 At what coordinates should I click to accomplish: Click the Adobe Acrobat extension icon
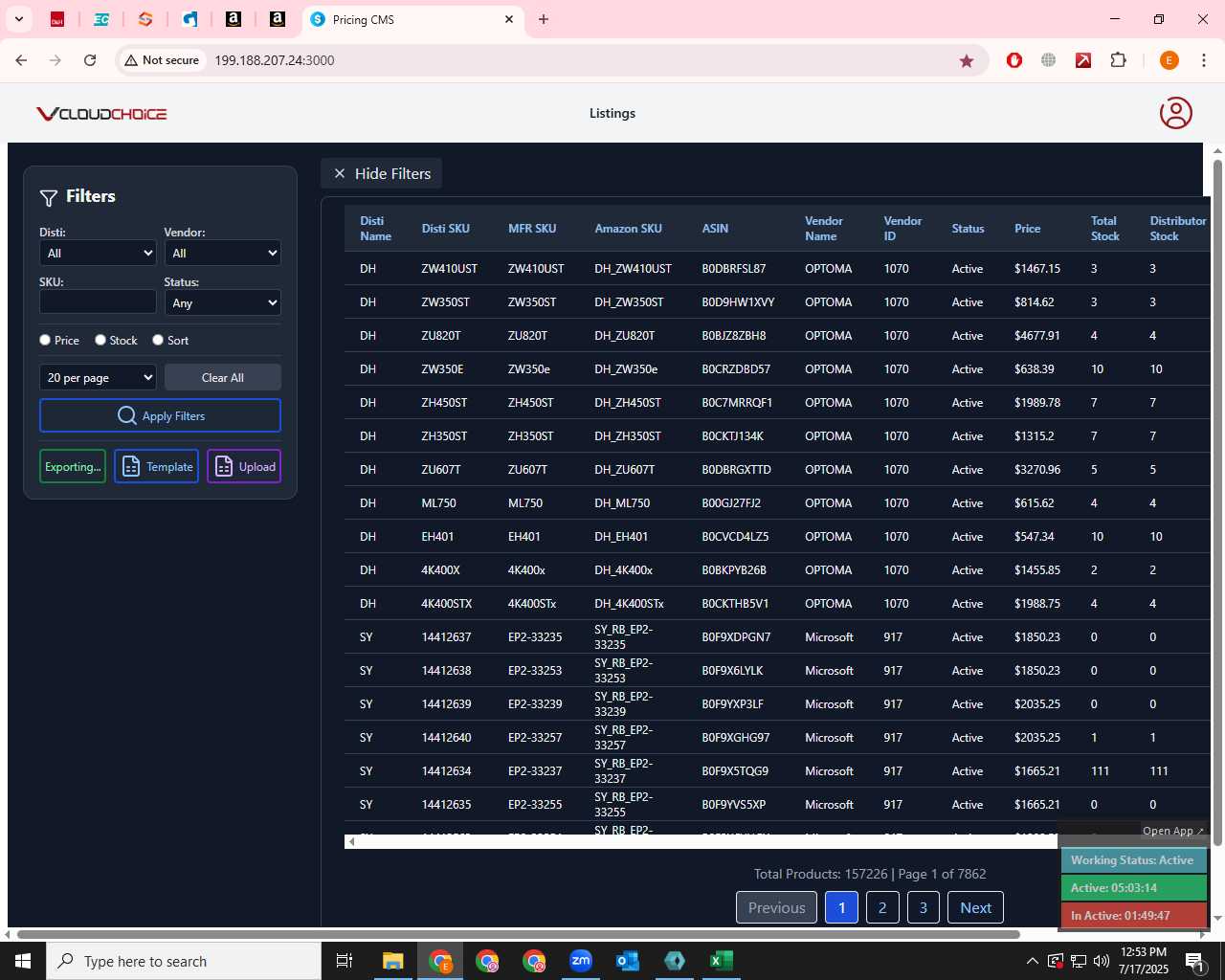coord(1083,60)
